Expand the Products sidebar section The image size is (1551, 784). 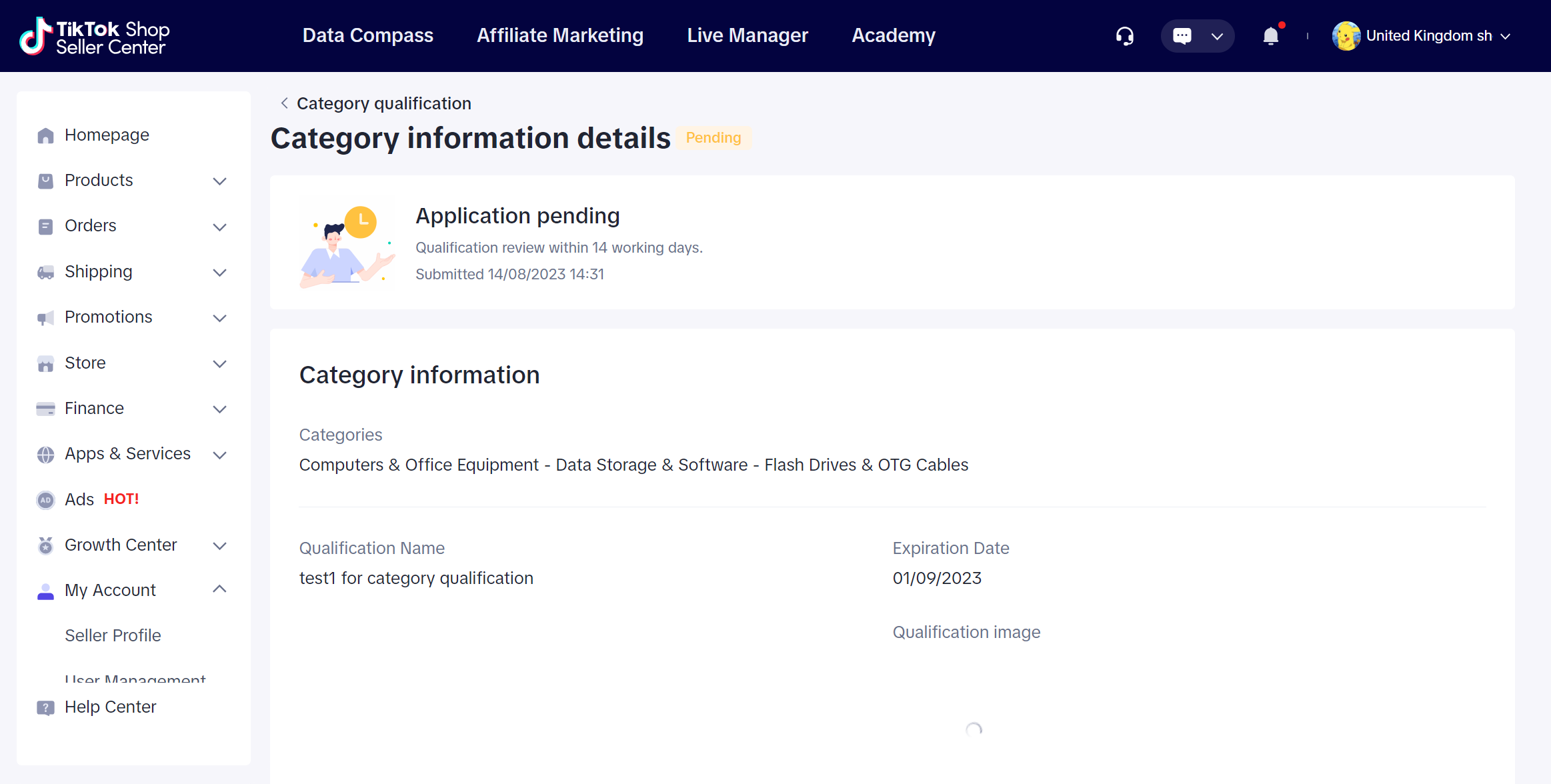coord(219,181)
